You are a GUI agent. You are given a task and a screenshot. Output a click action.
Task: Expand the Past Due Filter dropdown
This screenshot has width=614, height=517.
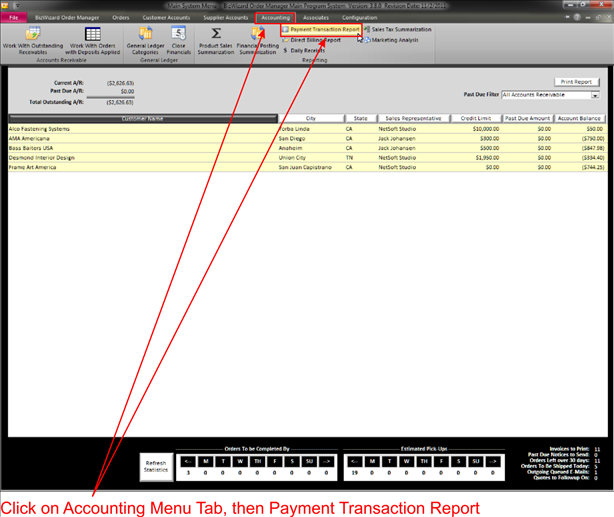[595, 96]
